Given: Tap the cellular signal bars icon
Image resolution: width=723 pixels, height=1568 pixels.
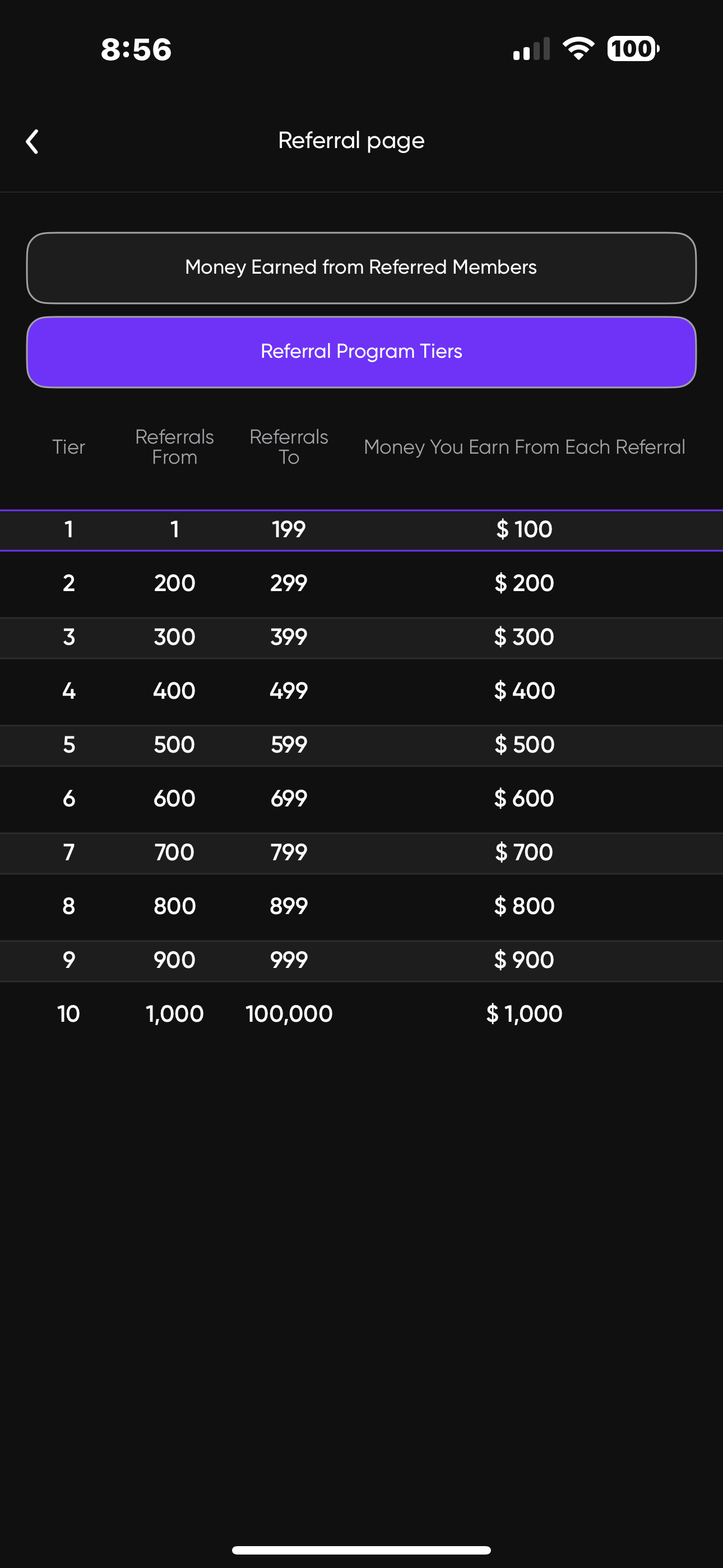Looking at the screenshot, I should [531, 49].
